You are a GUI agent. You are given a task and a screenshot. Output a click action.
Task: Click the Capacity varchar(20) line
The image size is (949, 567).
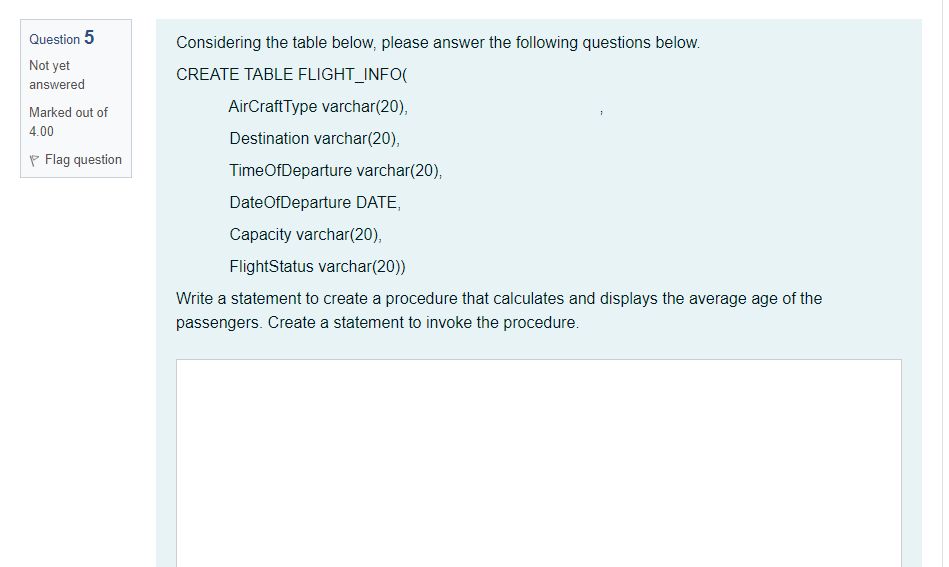tap(305, 235)
